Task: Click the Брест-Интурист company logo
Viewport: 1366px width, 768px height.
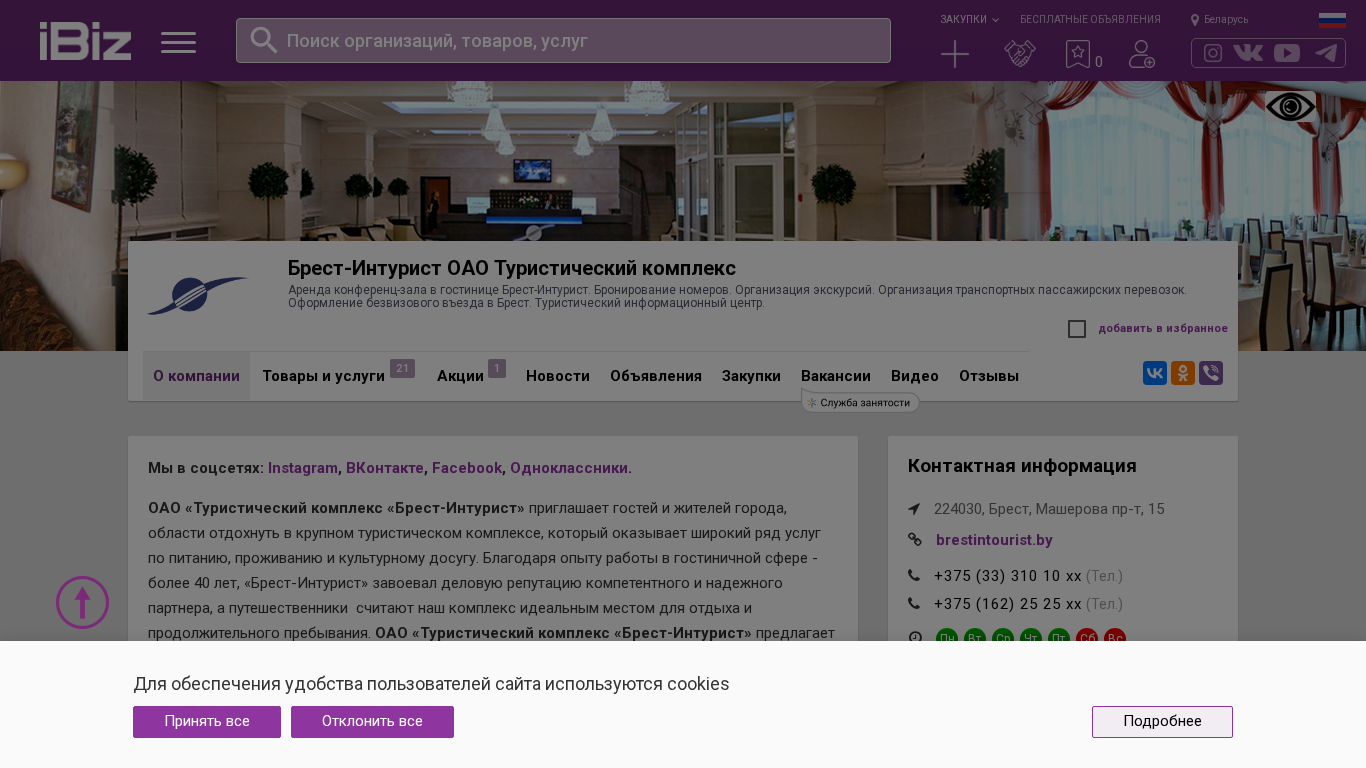Action: pyautogui.click(x=197, y=295)
